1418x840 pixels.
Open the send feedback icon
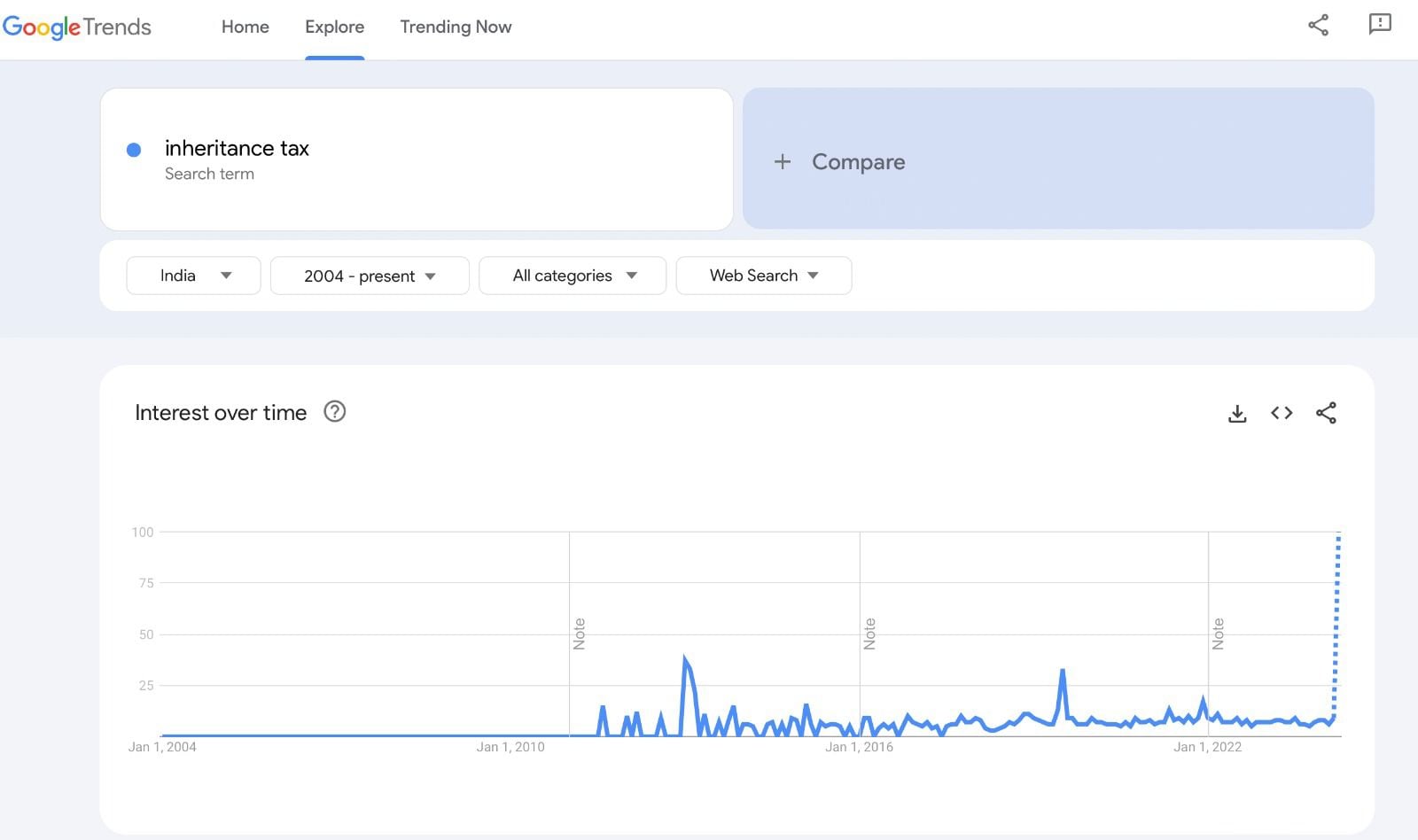[x=1380, y=25]
